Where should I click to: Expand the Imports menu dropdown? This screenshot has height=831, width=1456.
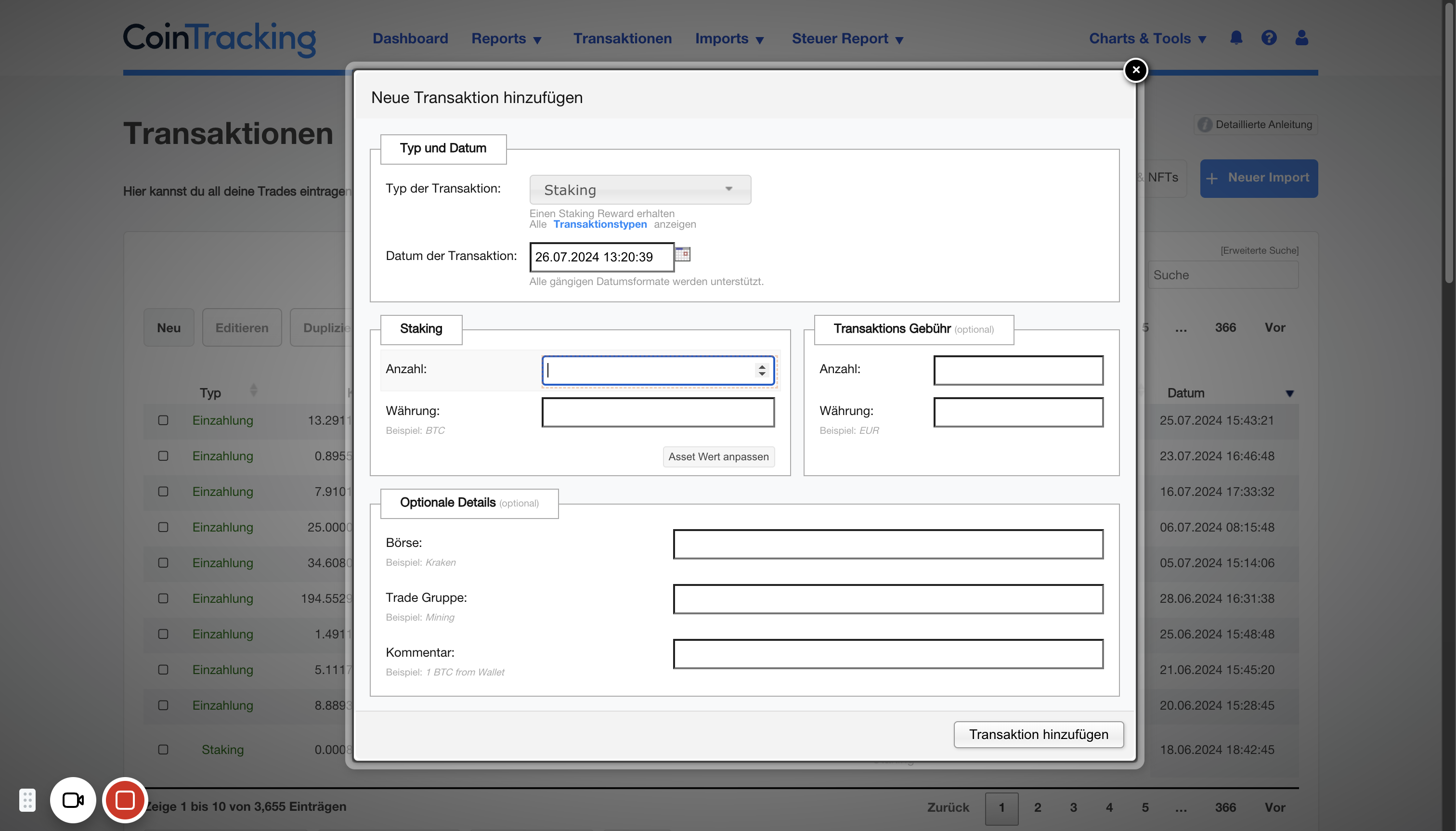[x=729, y=38]
